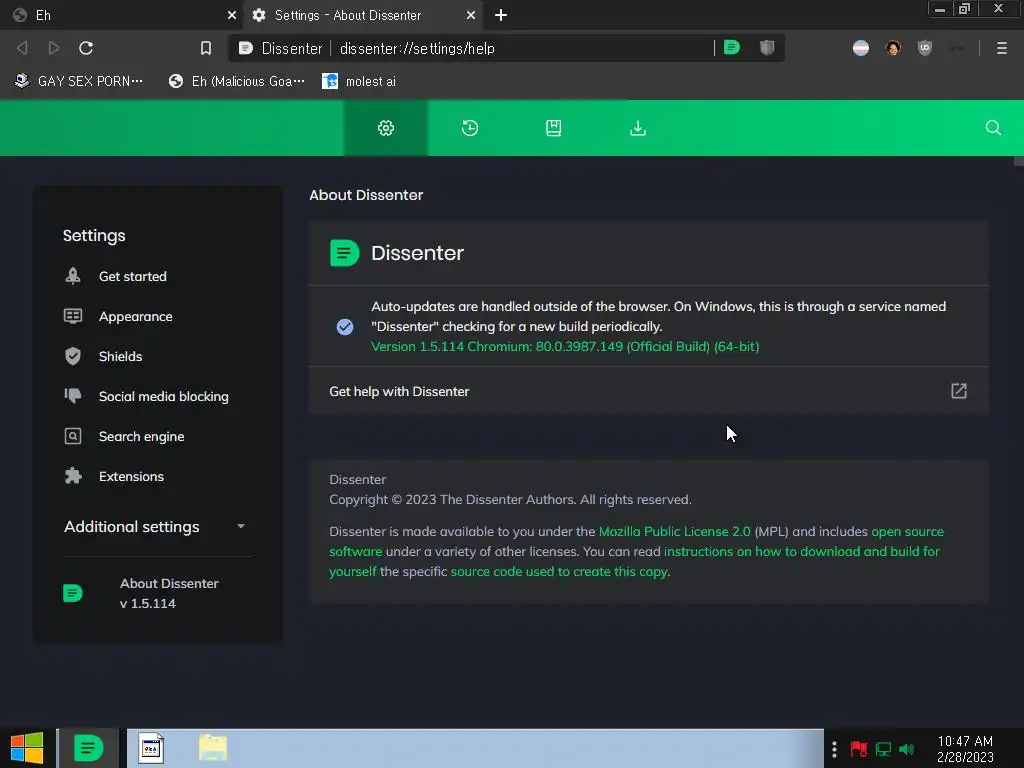The image size is (1024, 768).
Task: Open Extensions settings
Action: click(131, 476)
